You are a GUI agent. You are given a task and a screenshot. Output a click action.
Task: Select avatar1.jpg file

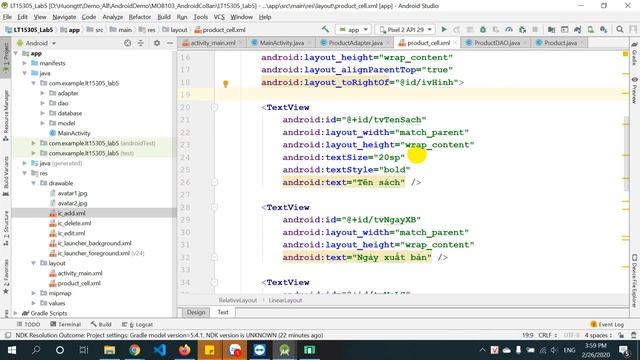[72, 193]
